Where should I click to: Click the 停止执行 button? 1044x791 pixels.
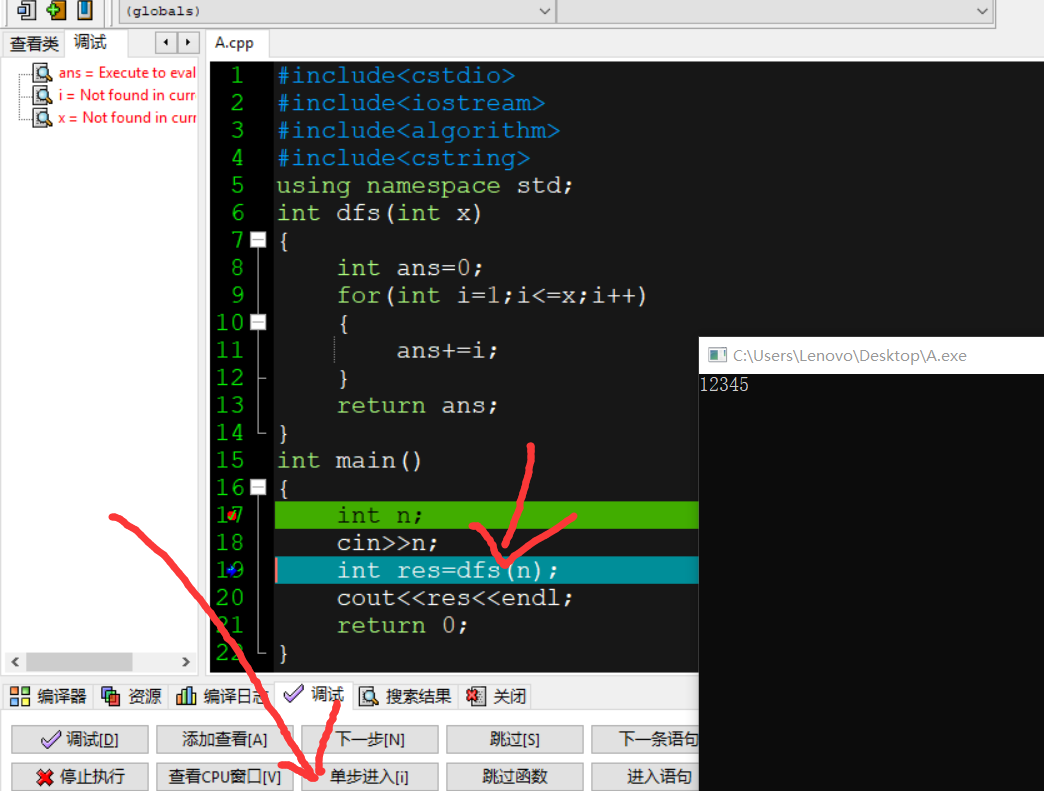80,776
